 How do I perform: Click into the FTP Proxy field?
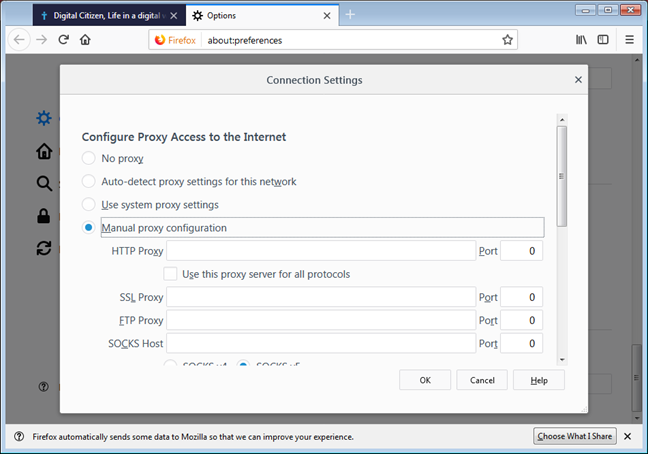pyautogui.click(x=321, y=320)
